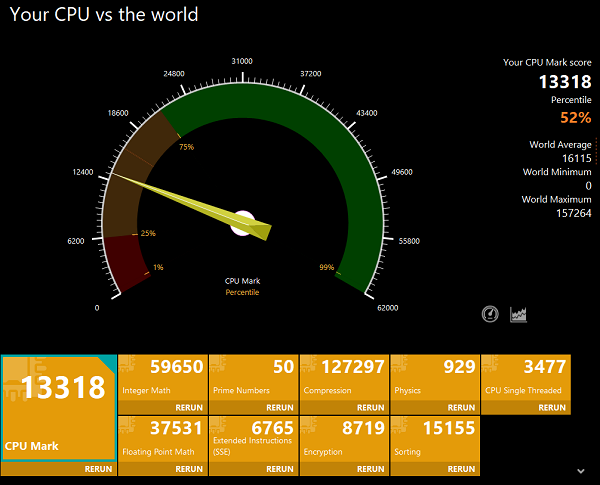The image size is (600, 485).
Task: Open the Compression 127297 tile
Action: click(344, 378)
